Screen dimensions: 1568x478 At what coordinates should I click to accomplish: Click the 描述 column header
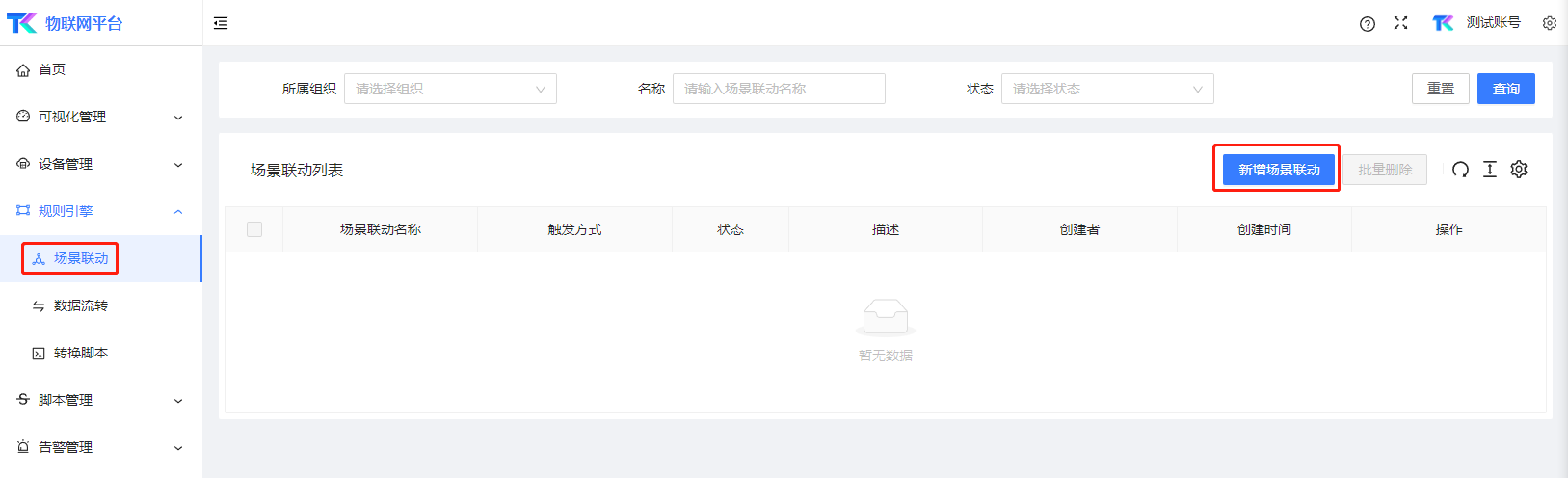click(886, 229)
